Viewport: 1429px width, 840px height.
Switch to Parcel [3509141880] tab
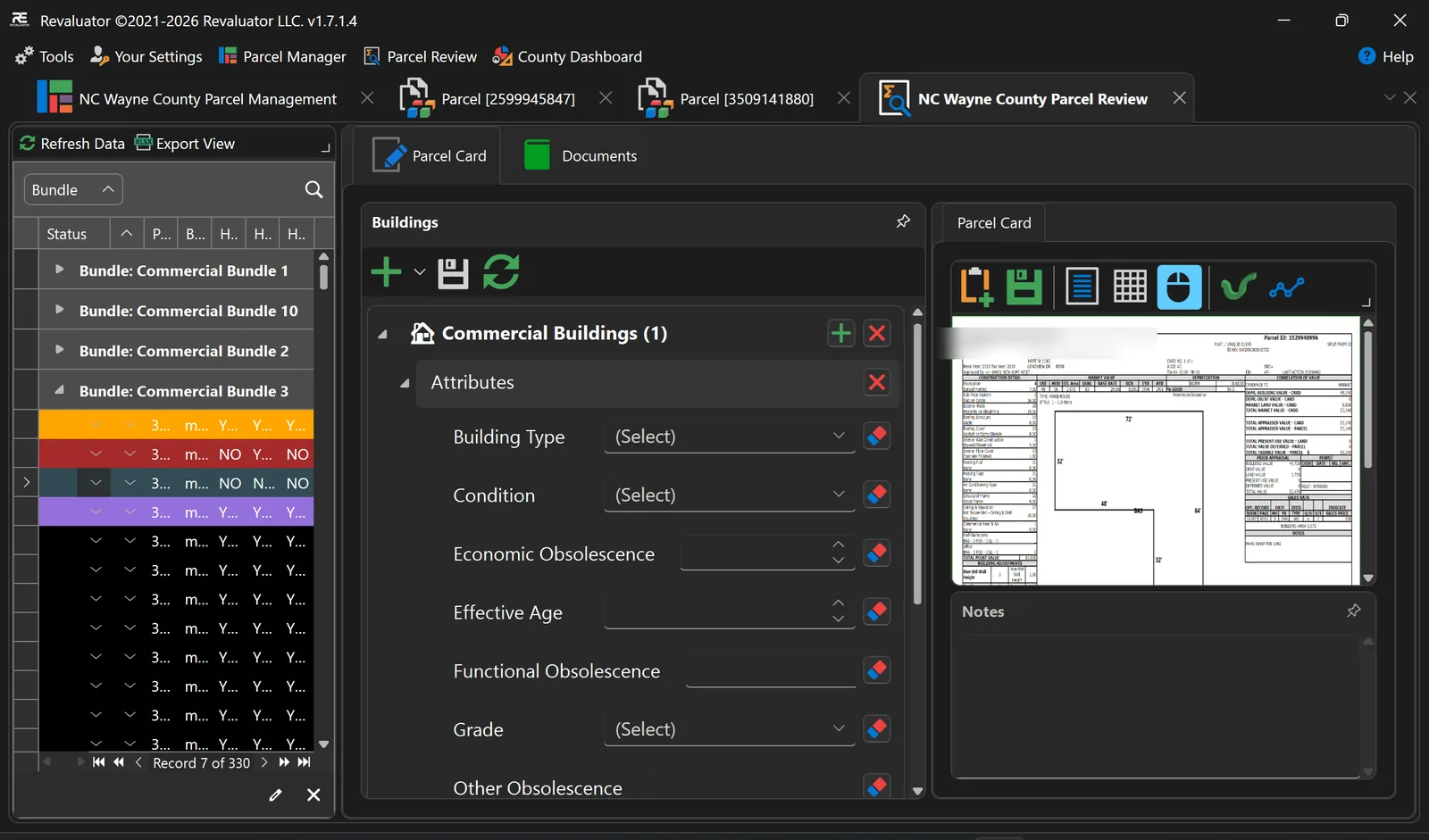725,98
